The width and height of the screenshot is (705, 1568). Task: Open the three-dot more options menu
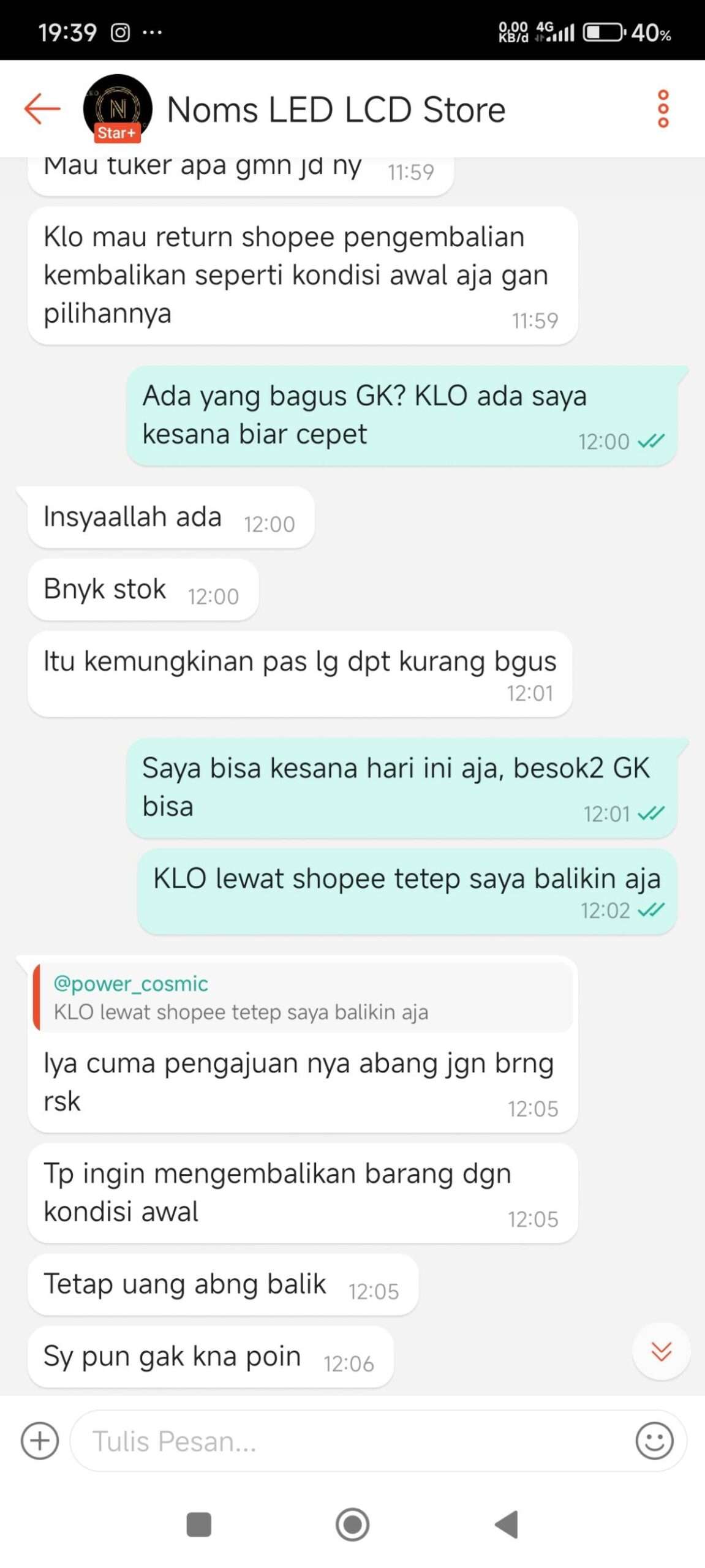(x=663, y=109)
